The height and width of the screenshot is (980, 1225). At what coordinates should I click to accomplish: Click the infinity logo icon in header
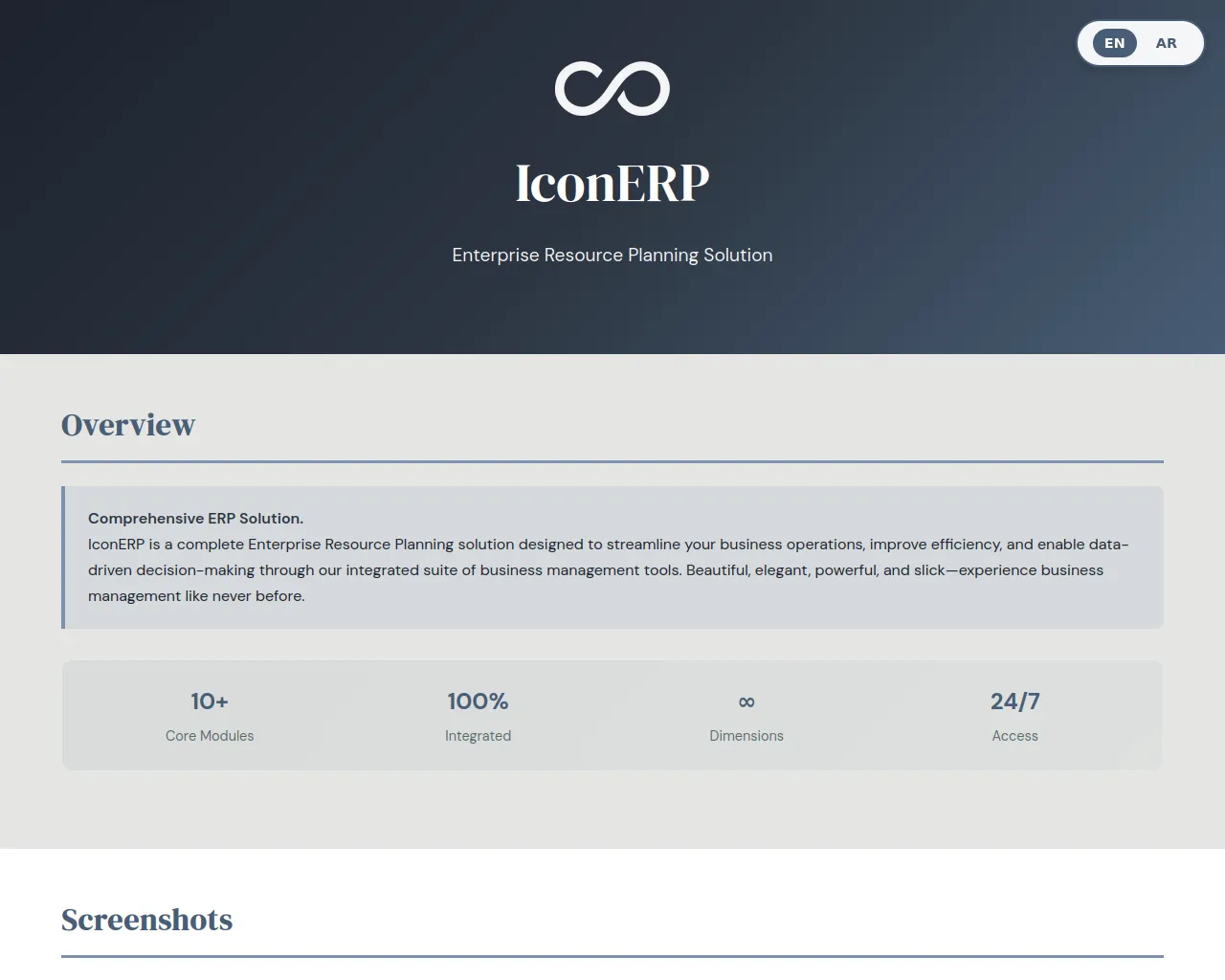612,89
